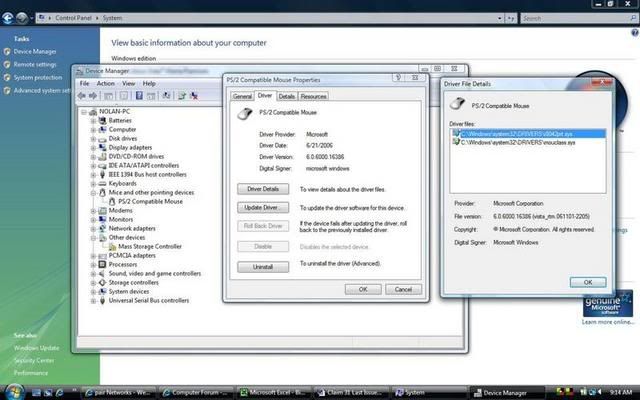Click the Forward arrow in Device Manager toolbar
Screen dimensions: 640x400
click(x=93, y=96)
